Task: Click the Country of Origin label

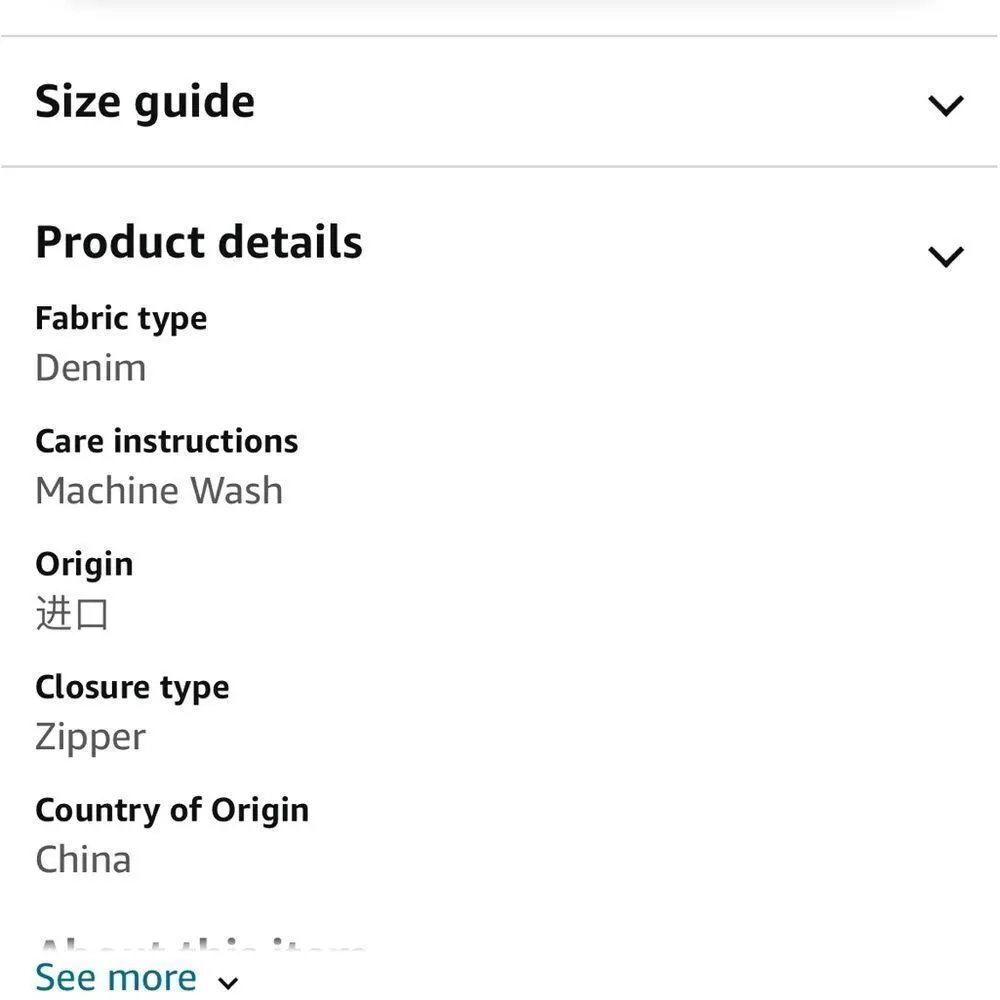Action: pyautogui.click(x=172, y=810)
